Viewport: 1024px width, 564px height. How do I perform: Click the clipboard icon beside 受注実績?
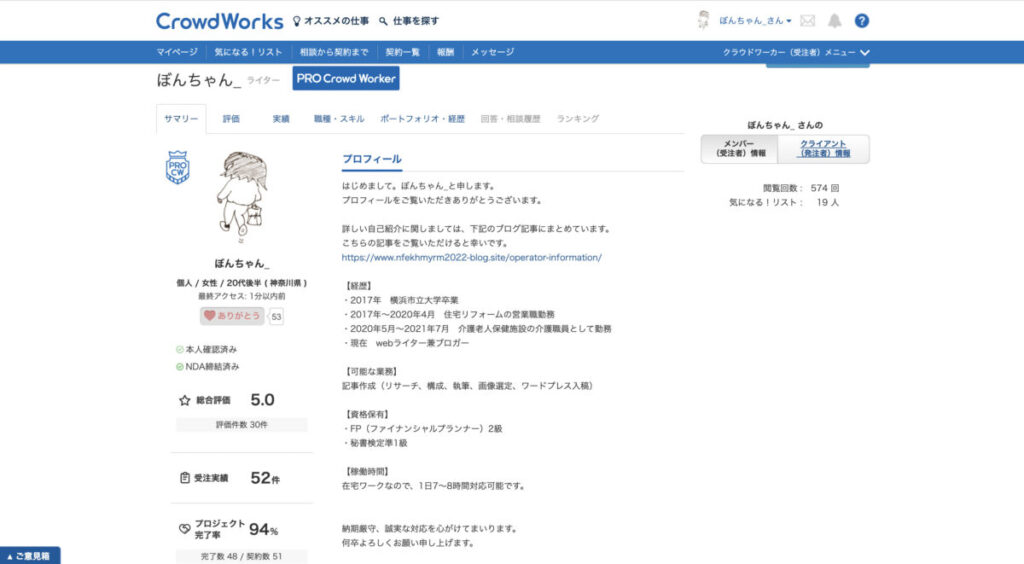(x=185, y=478)
